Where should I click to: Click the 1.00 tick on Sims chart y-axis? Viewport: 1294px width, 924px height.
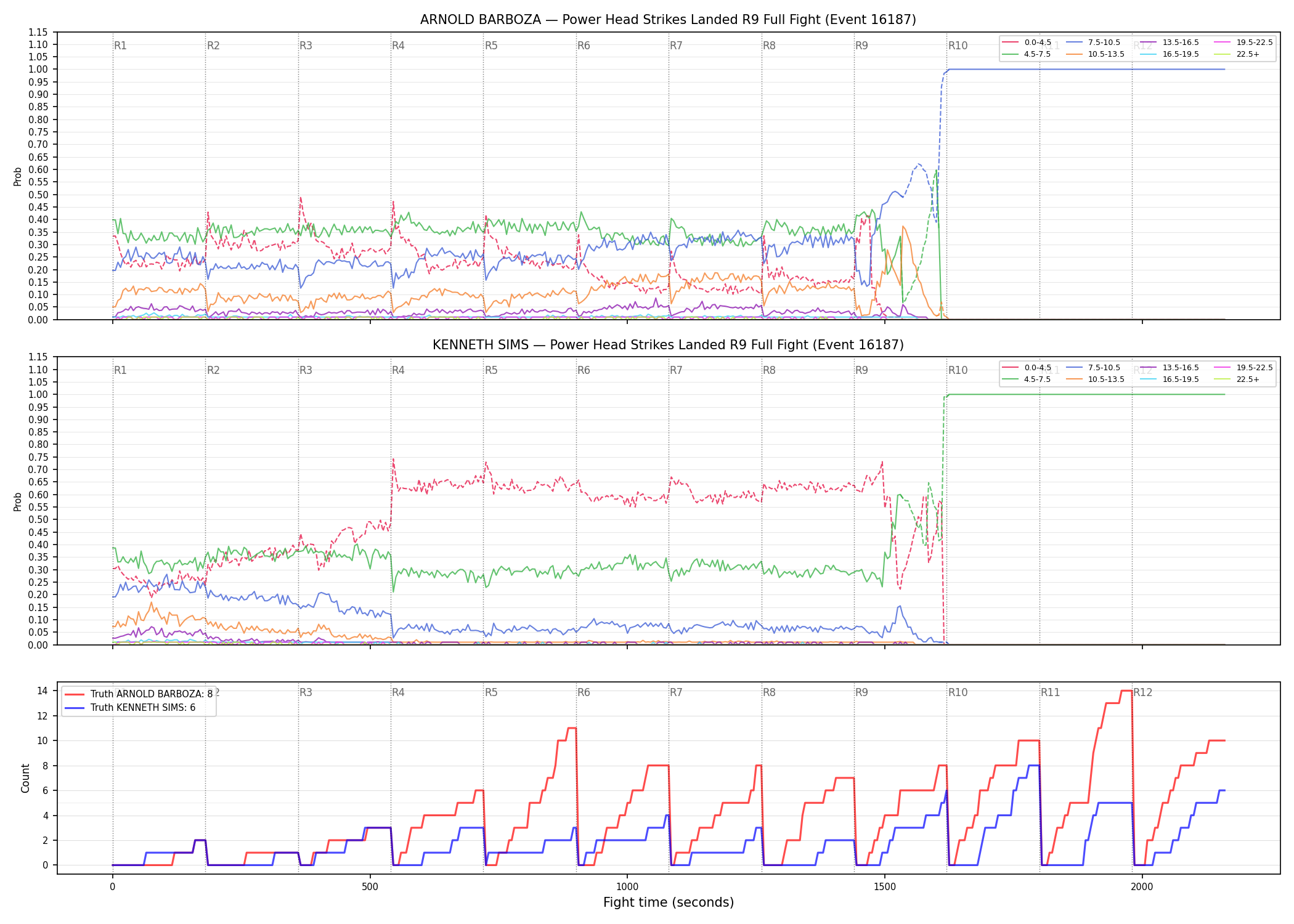point(38,394)
